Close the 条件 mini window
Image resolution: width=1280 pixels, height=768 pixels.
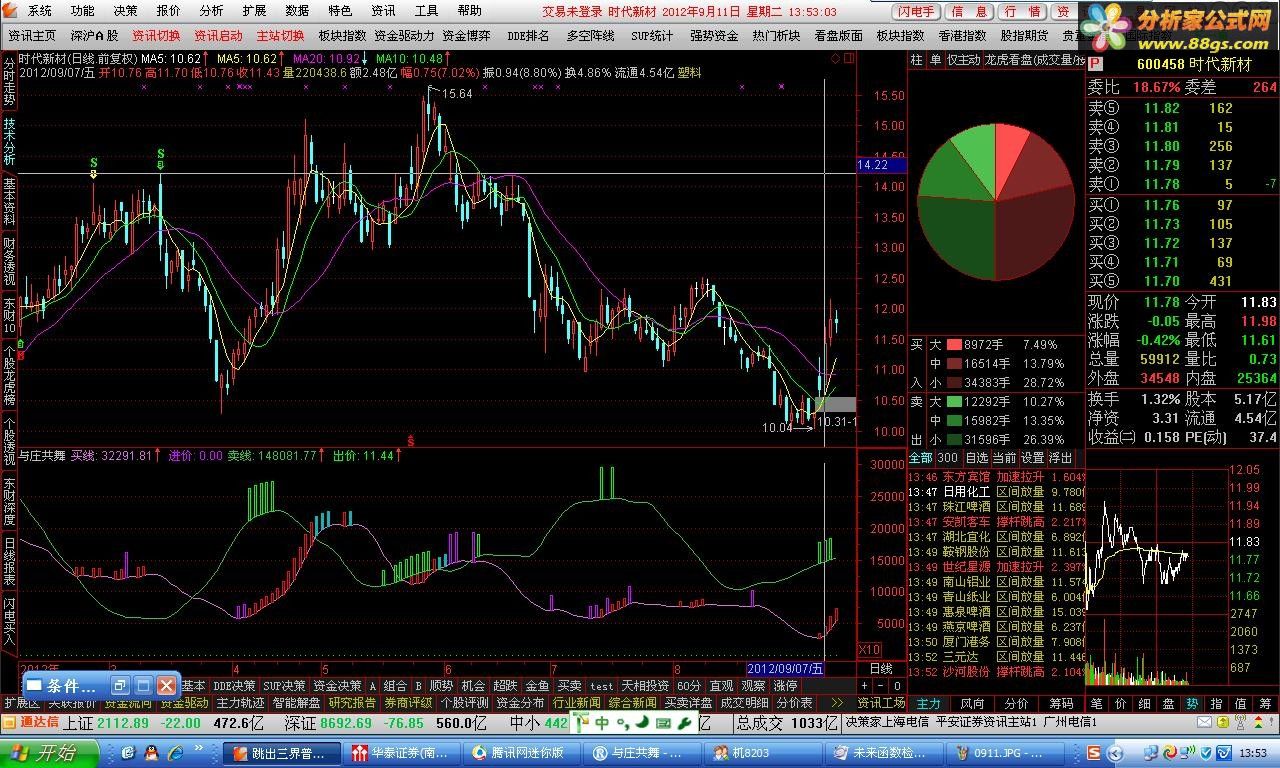point(166,686)
